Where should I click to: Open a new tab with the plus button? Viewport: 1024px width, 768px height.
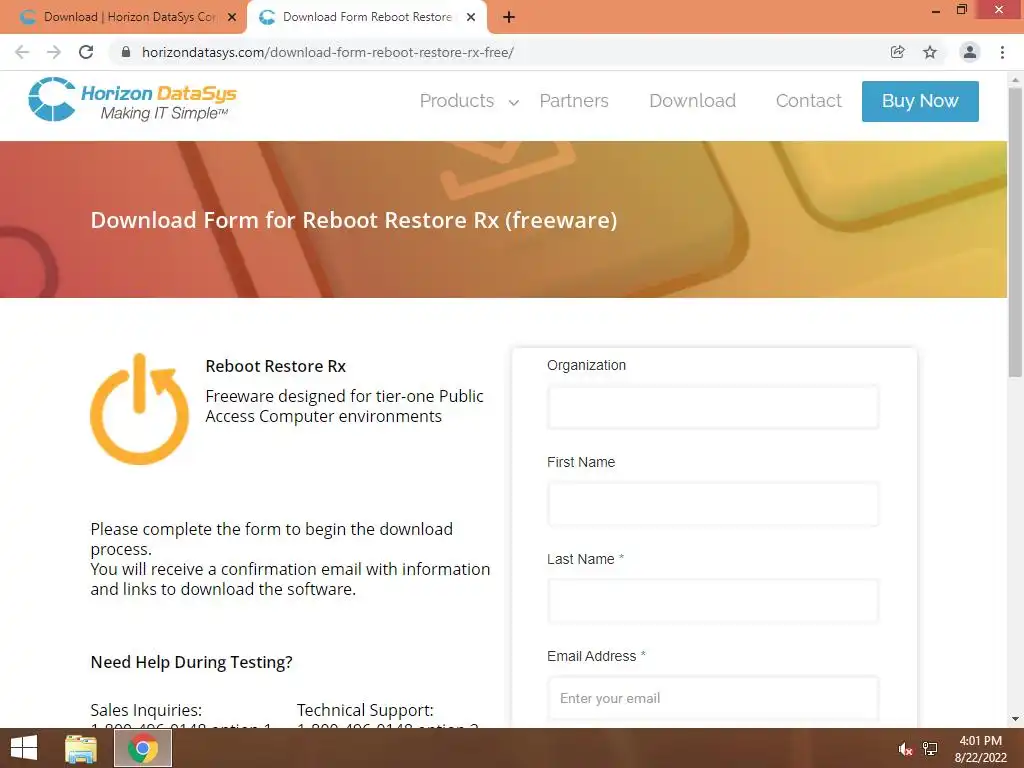509,17
